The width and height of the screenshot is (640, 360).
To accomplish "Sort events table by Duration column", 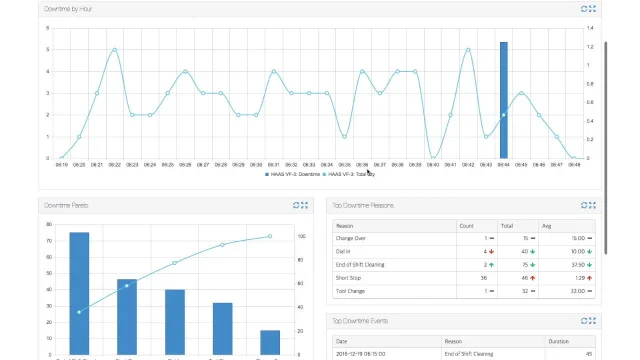I will (x=570, y=341).
